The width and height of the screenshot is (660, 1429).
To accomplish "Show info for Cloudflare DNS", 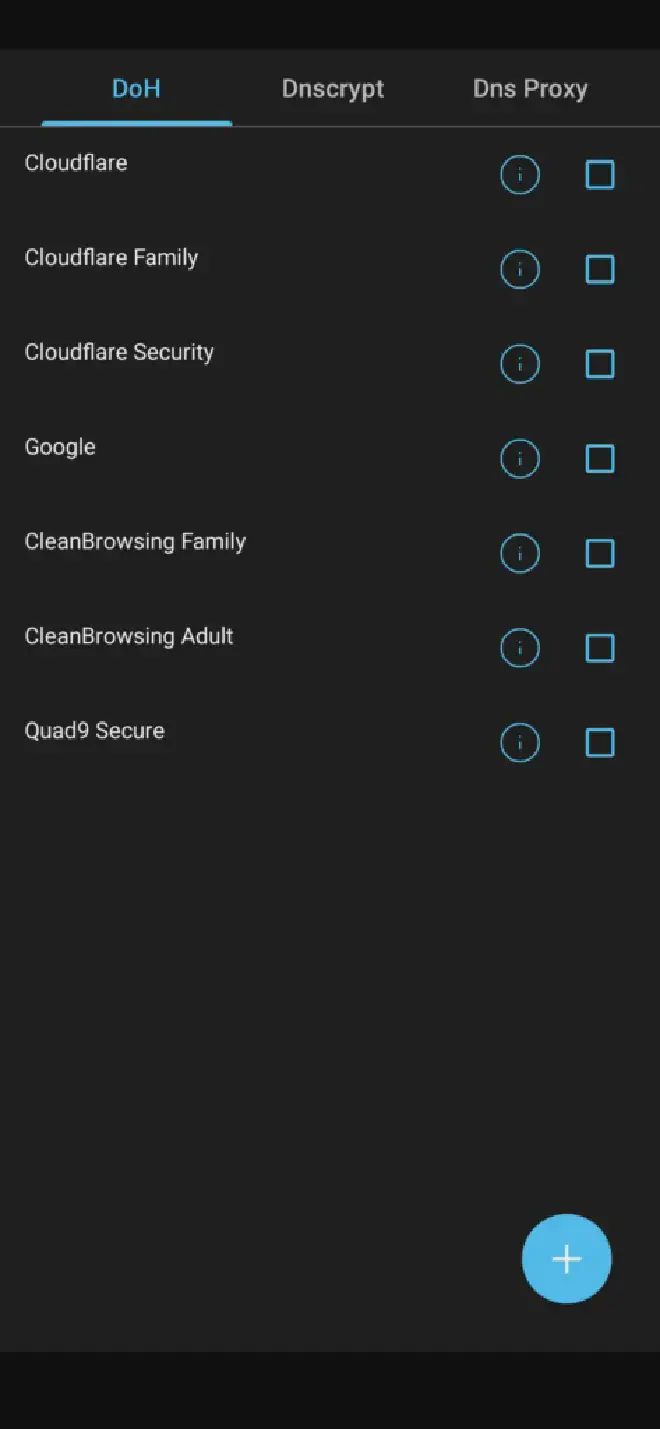I will click(x=519, y=175).
